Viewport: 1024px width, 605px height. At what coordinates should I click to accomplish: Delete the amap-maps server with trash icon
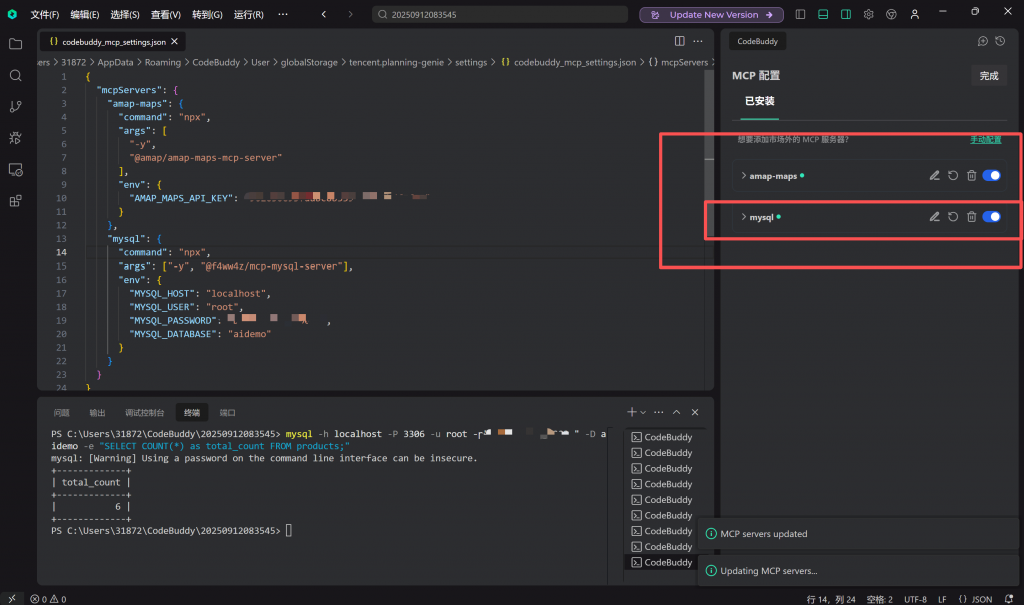click(x=971, y=176)
